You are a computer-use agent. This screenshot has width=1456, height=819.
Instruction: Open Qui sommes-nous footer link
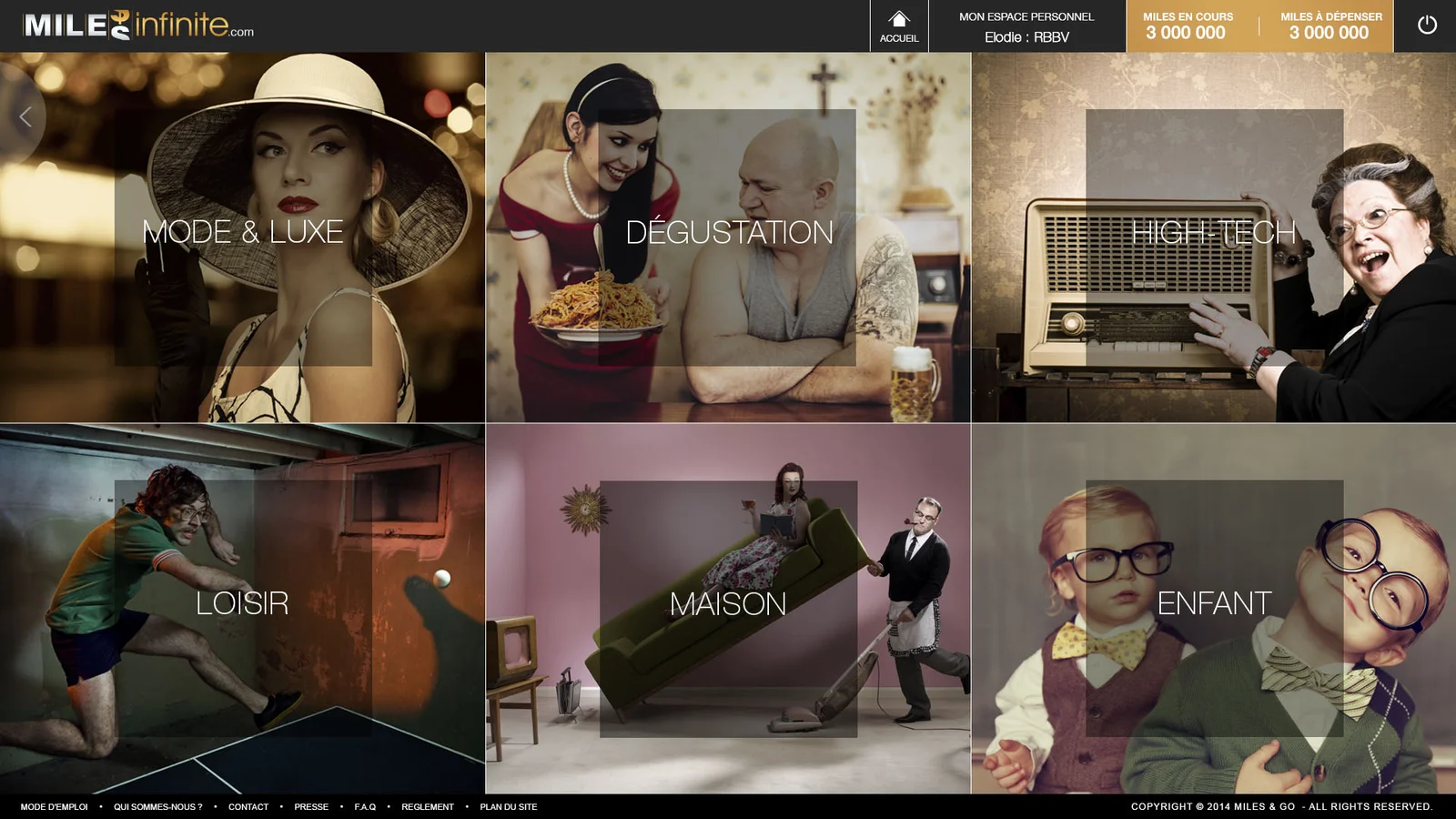coord(157,807)
